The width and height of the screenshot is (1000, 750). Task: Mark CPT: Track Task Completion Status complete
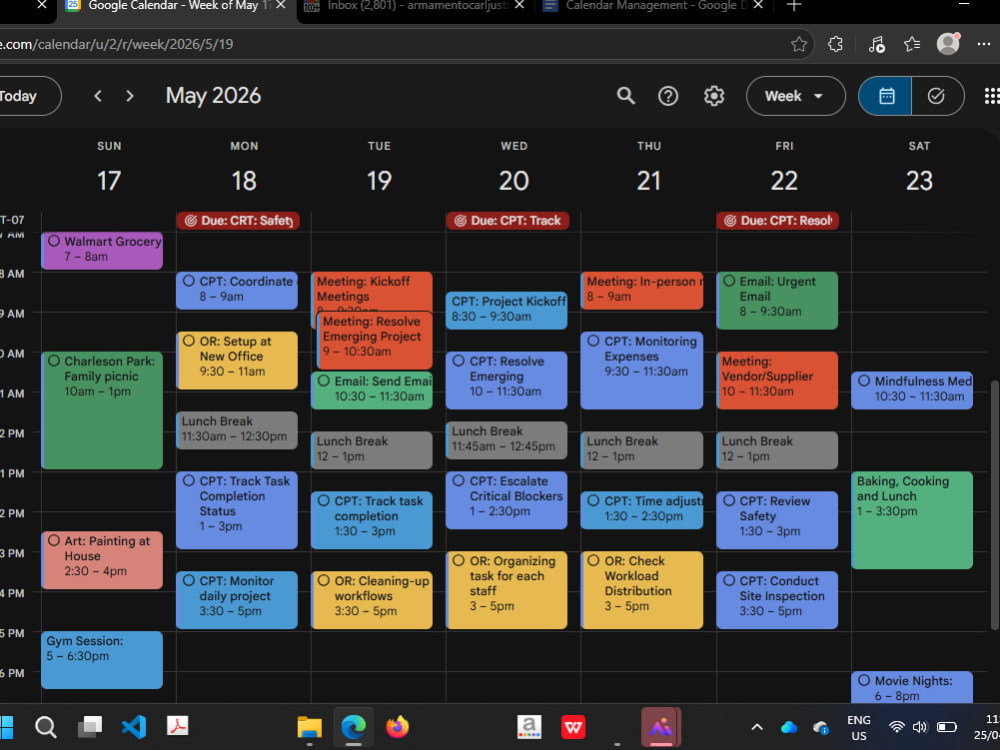point(189,480)
